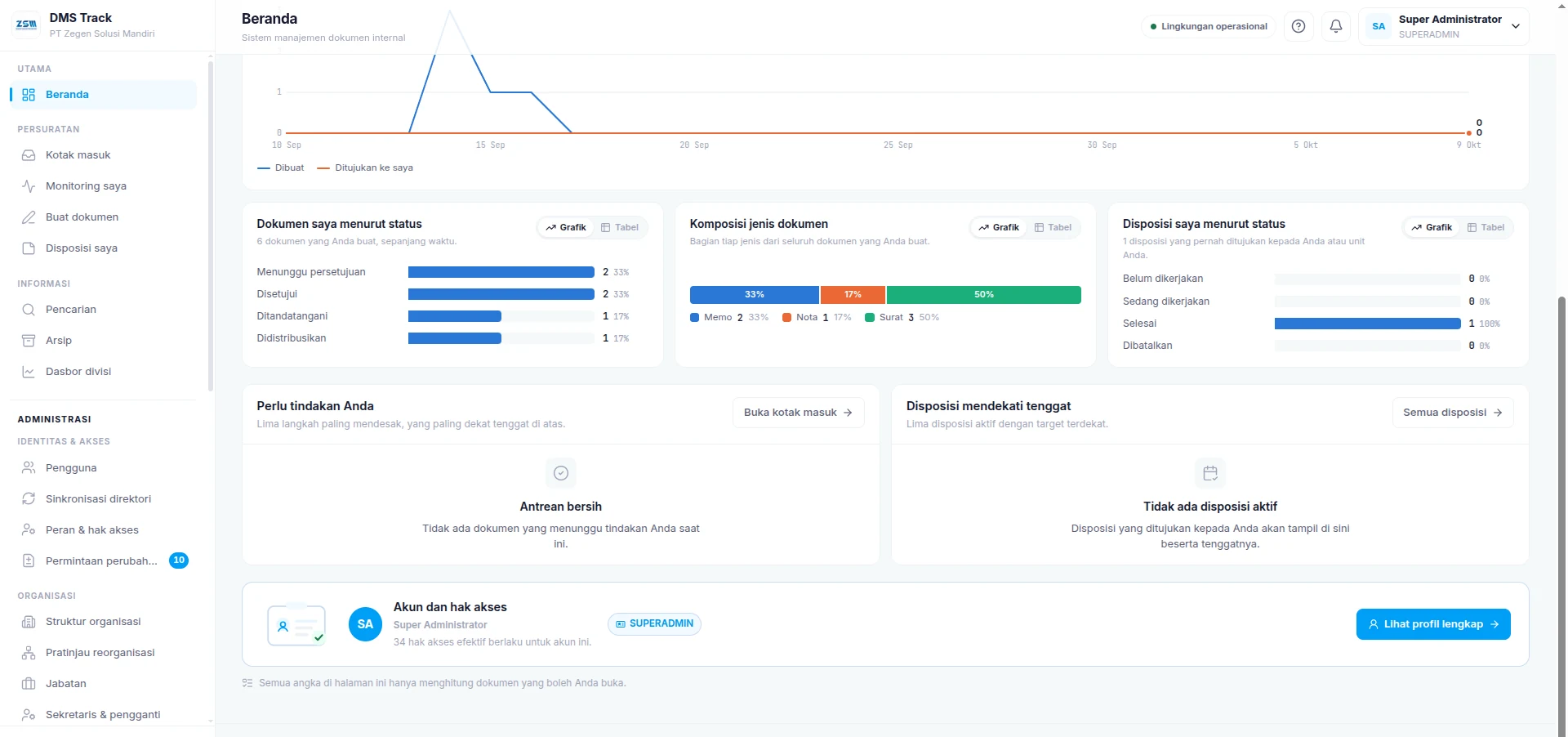The image size is (1568, 737).
Task: Click the Struktur organisasi building icon
Action: [x=29, y=622]
